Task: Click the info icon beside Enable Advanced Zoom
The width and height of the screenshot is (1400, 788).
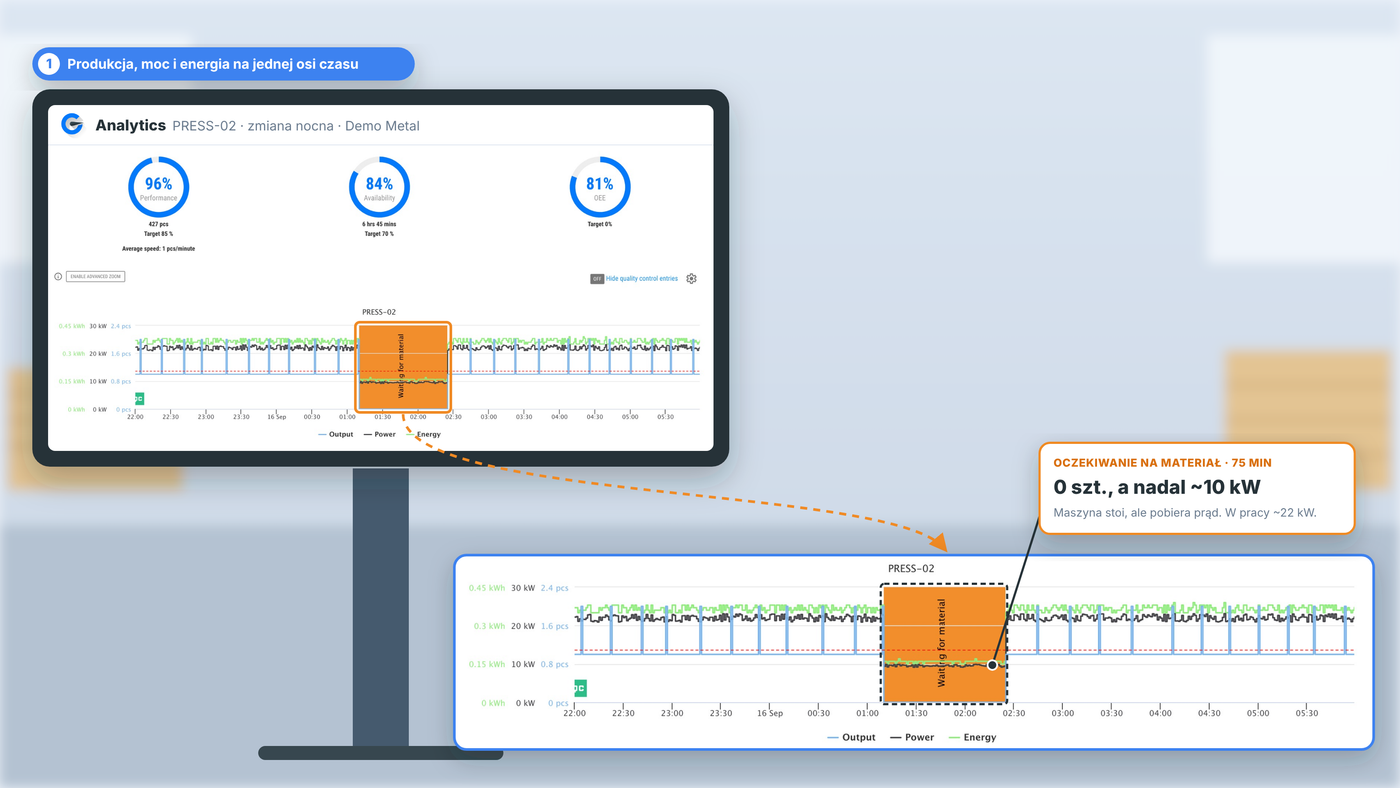Action: coord(58,277)
